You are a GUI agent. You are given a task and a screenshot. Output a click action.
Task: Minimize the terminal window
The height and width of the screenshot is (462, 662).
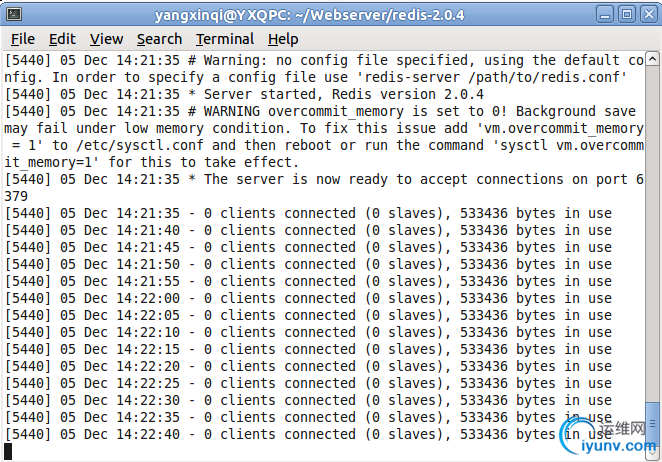click(605, 15)
